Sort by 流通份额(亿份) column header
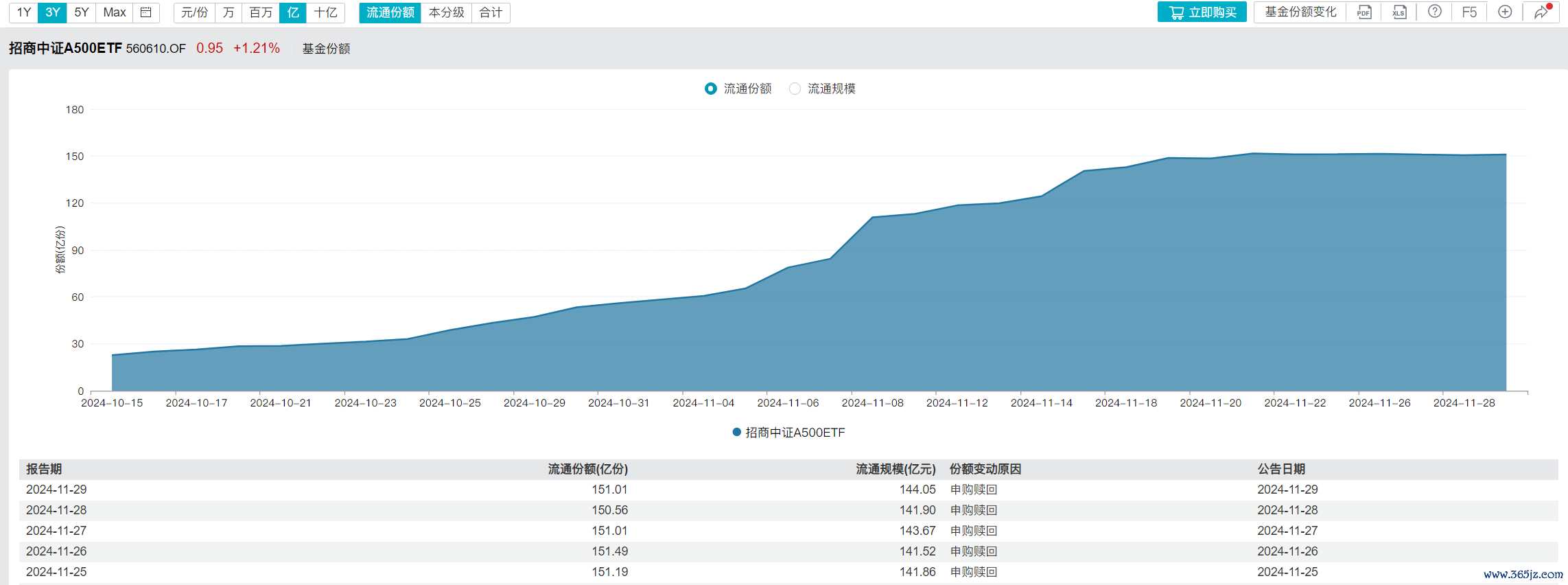 point(588,469)
